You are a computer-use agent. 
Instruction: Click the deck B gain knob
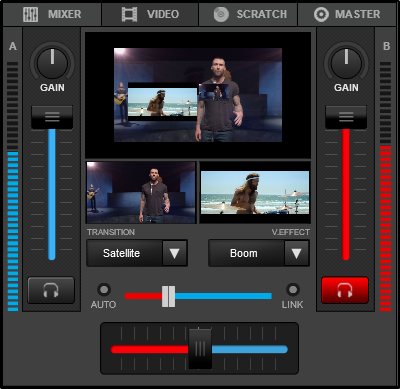346,63
